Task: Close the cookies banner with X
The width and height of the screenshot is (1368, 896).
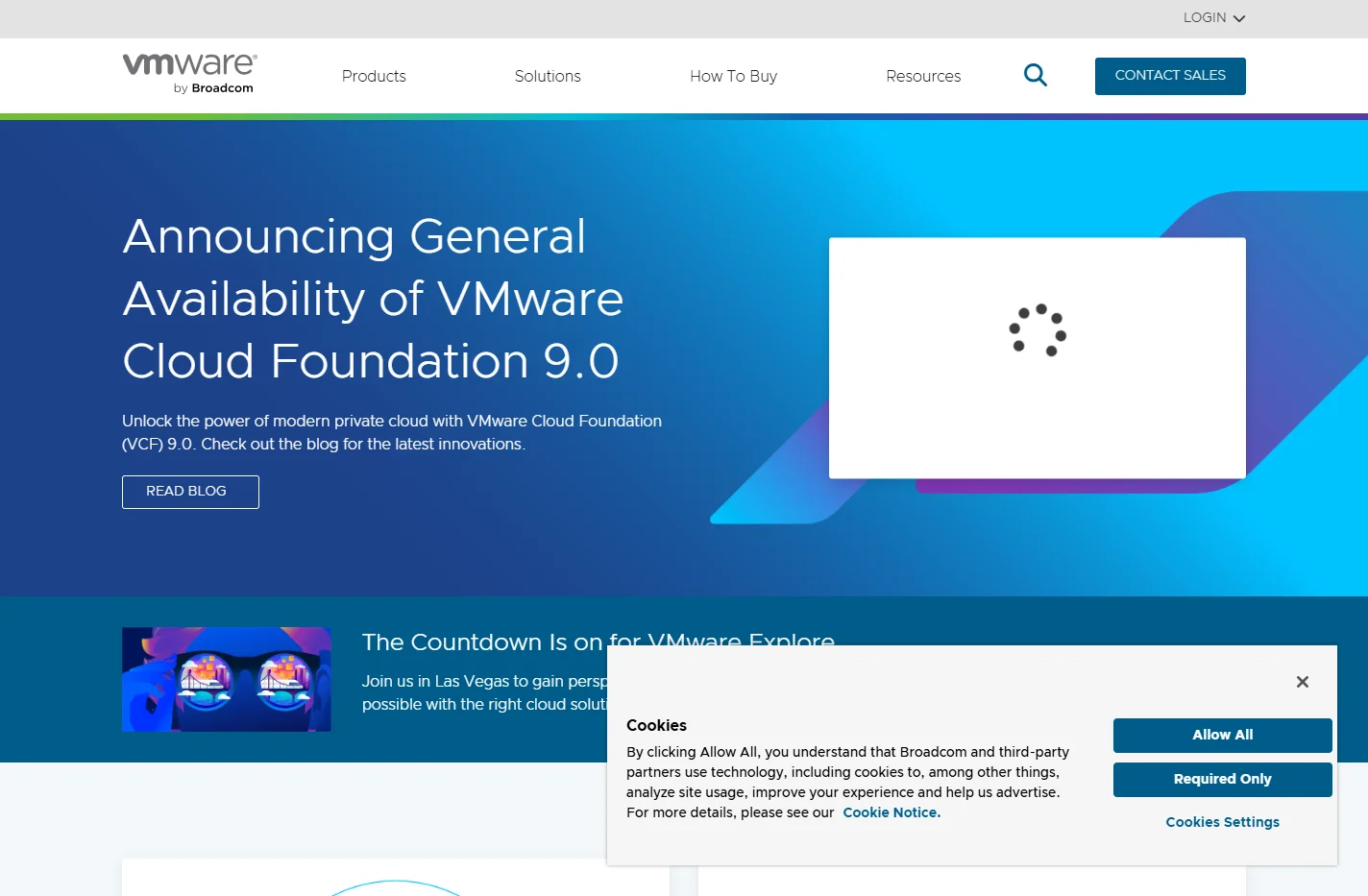Action: pos(1302,682)
